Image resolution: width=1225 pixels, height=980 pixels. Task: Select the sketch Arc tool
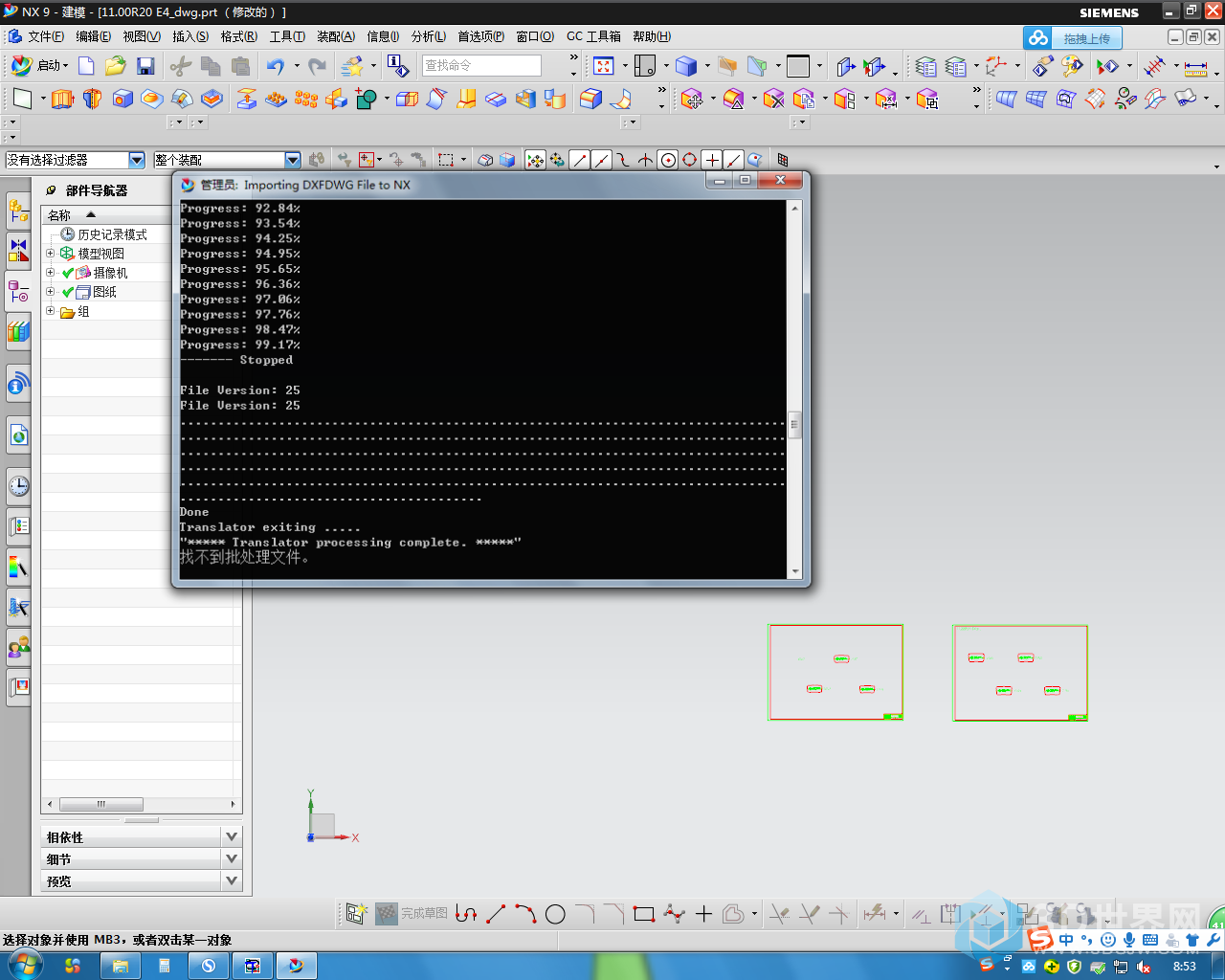[525, 914]
